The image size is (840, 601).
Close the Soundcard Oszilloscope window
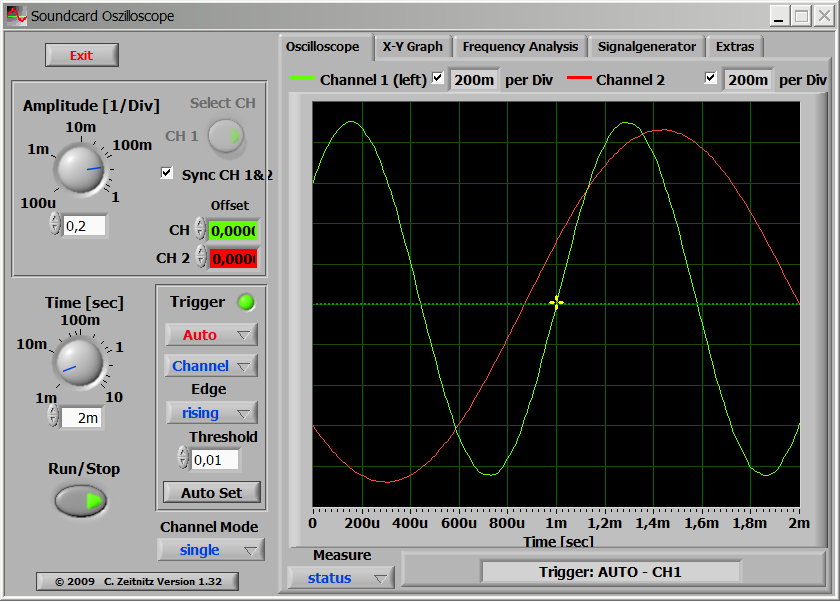(824, 16)
